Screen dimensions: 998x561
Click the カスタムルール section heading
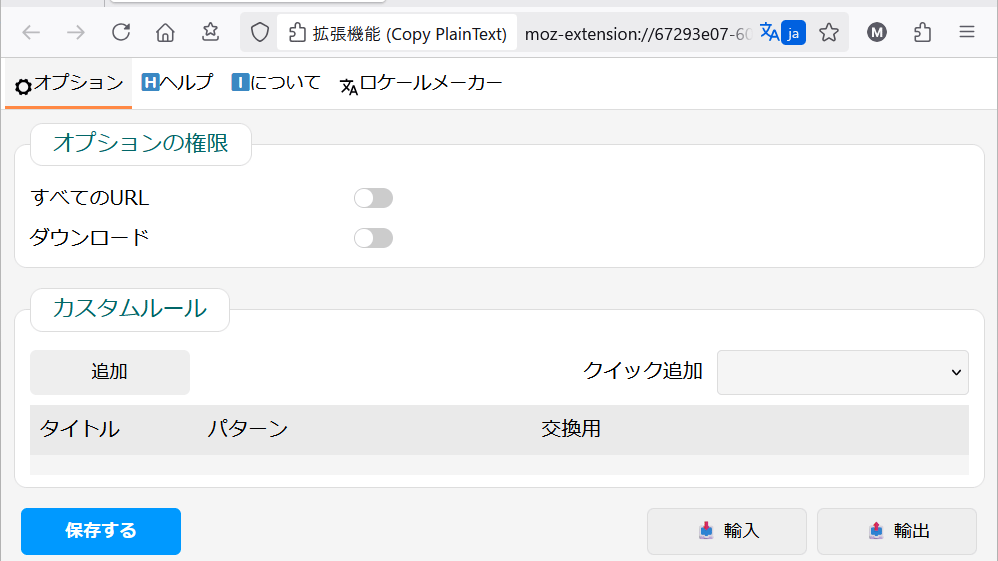tap(130, 309)
